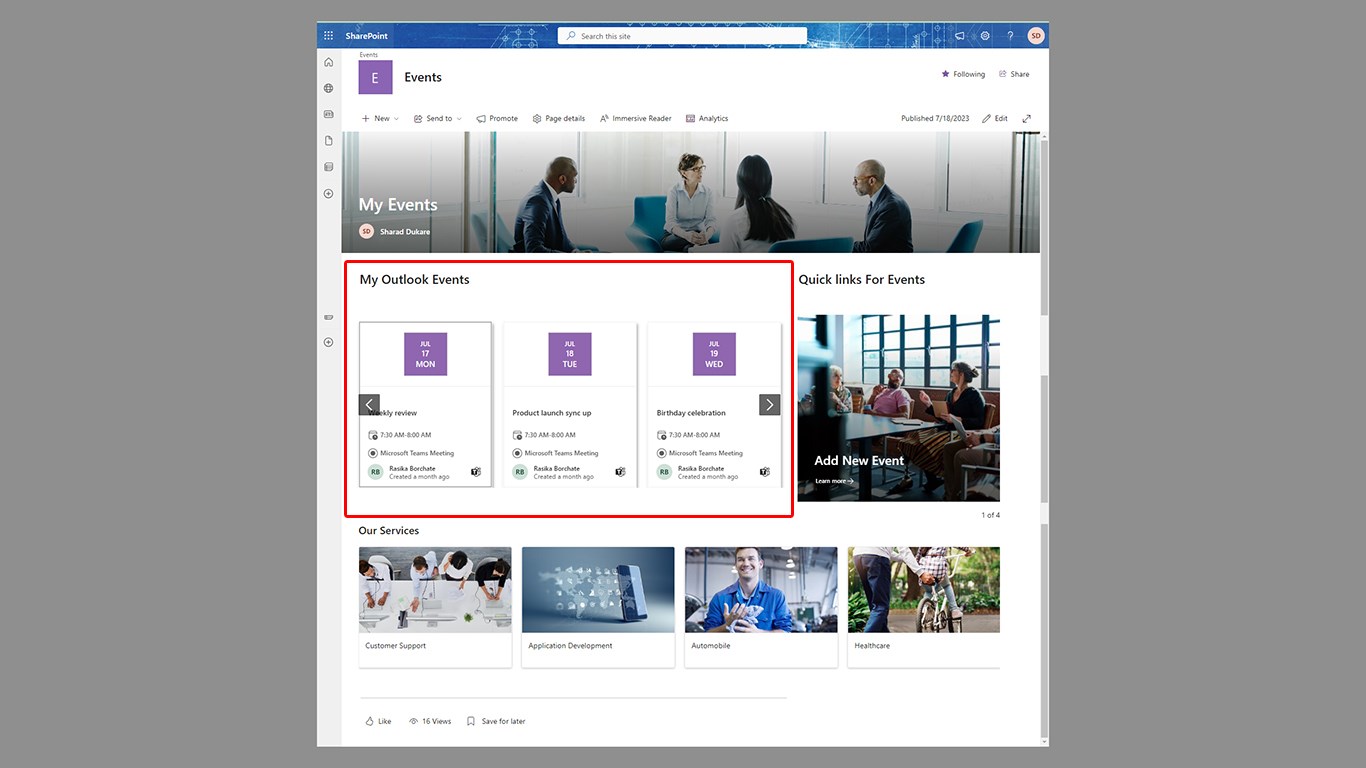Click the SharePoint home label in header

click(367, 36)
